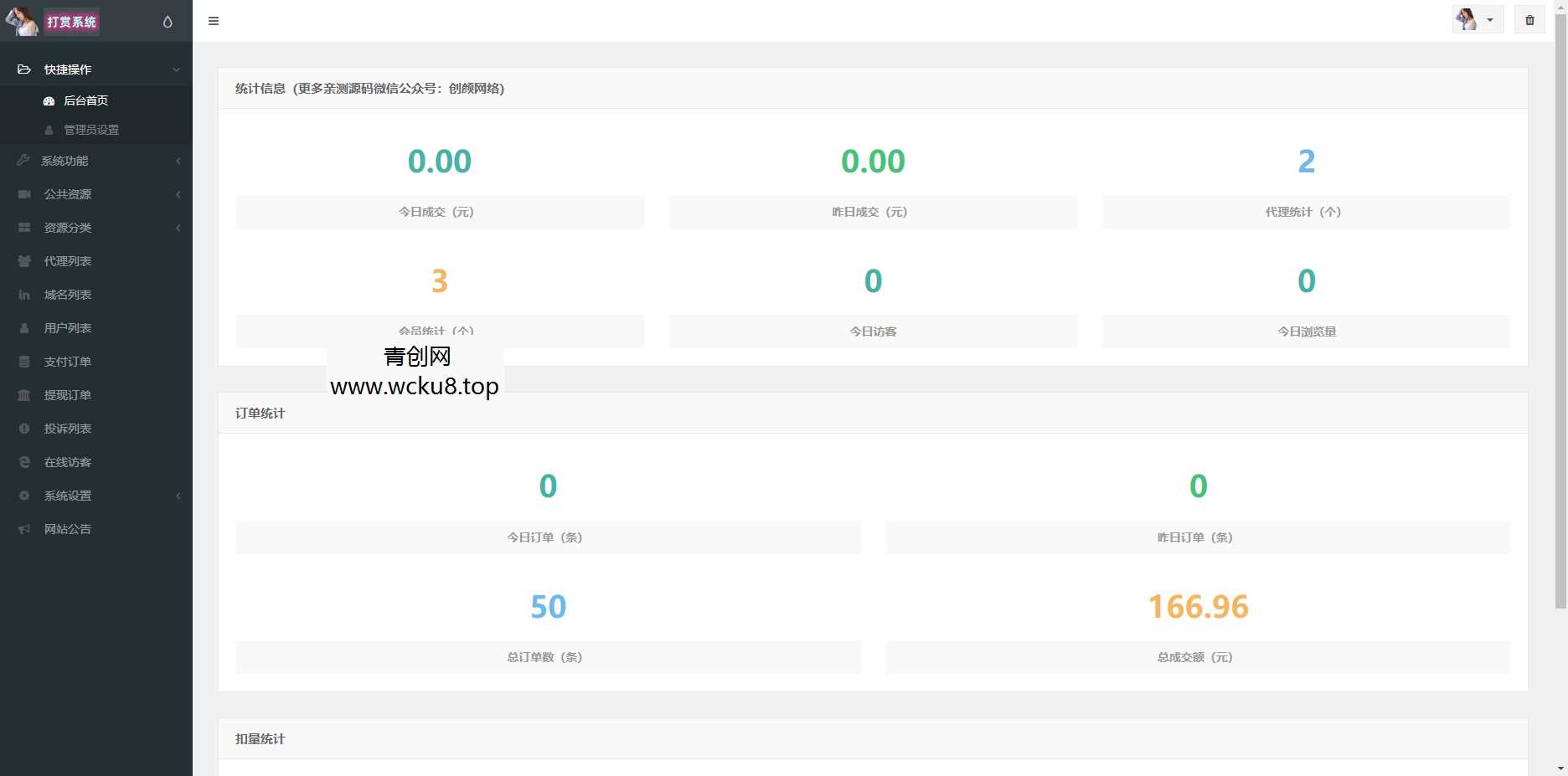Expand the 公共资源 submenu

95,194
